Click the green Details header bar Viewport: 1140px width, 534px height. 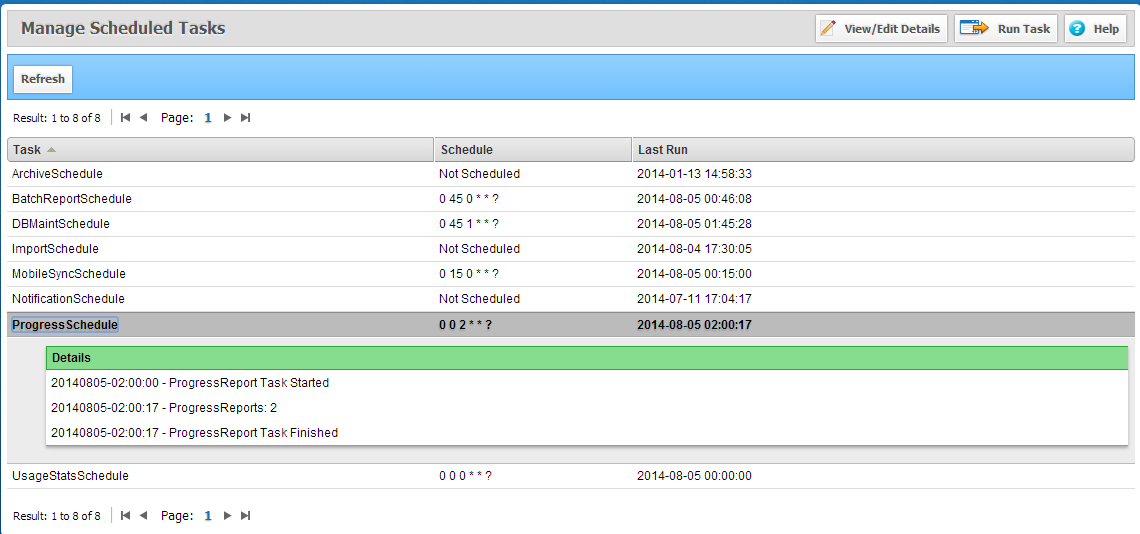586,358
